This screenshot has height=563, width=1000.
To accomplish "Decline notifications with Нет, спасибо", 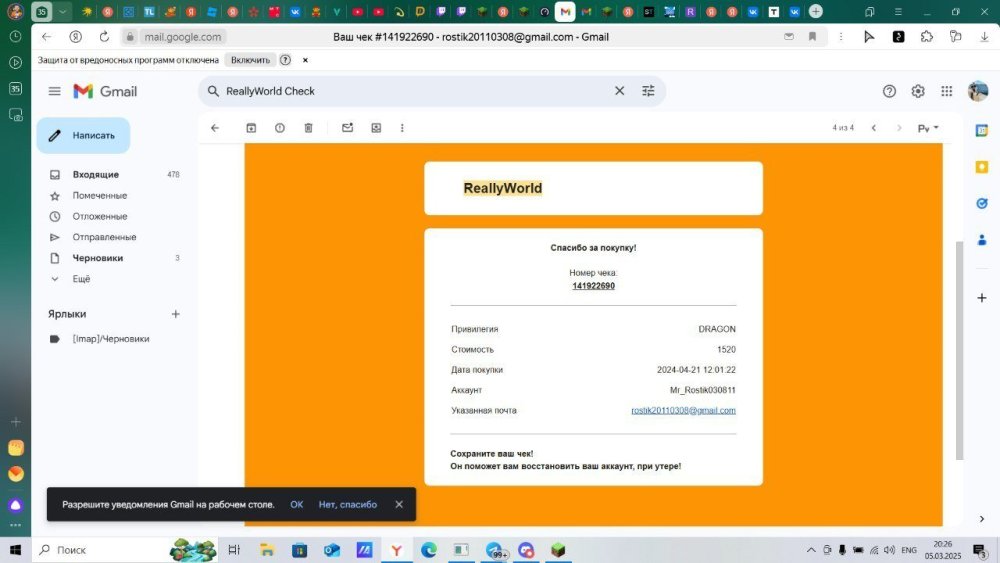I will (348, 504).
